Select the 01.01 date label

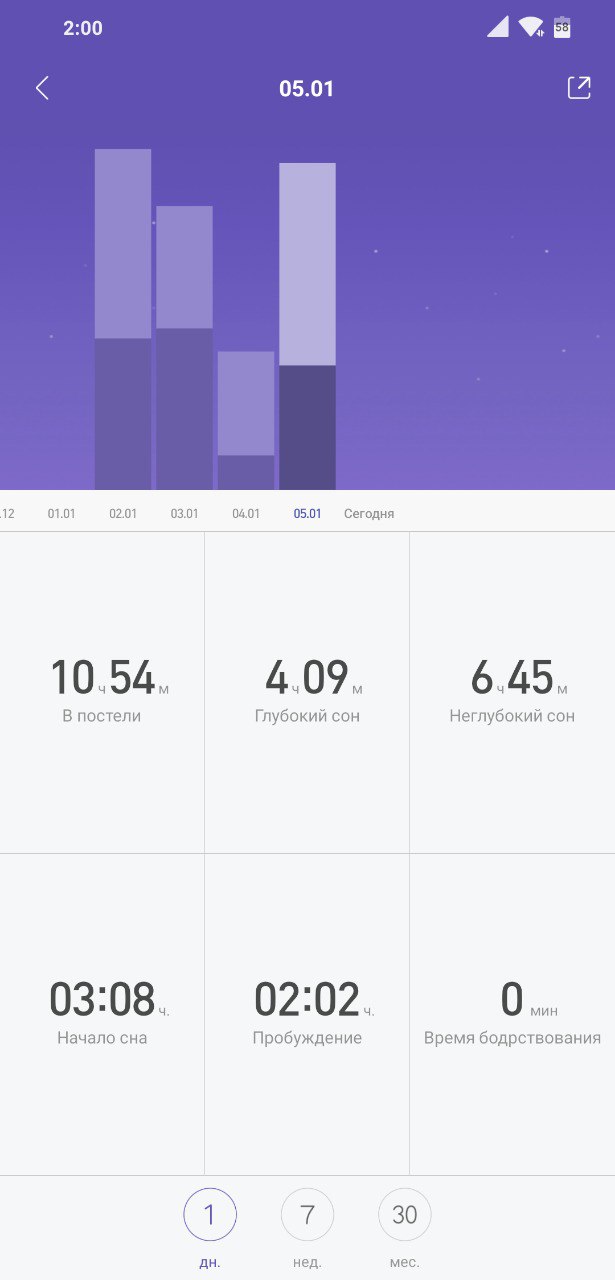point(62,514)
